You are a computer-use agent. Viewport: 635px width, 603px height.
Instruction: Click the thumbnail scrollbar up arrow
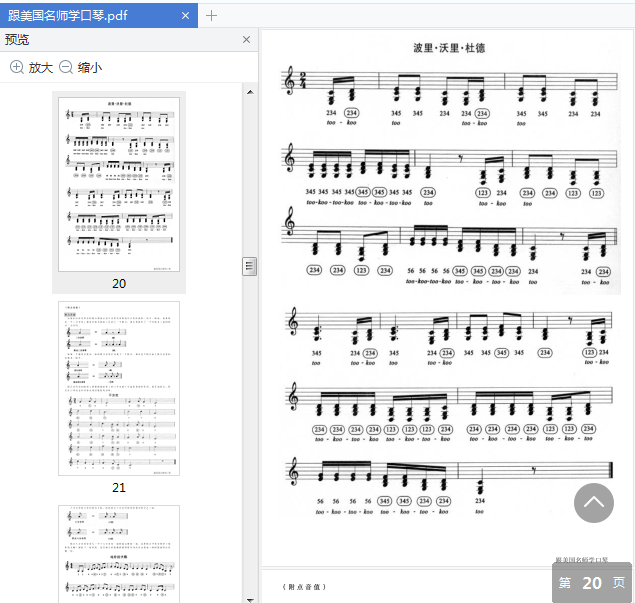[250, 92]
